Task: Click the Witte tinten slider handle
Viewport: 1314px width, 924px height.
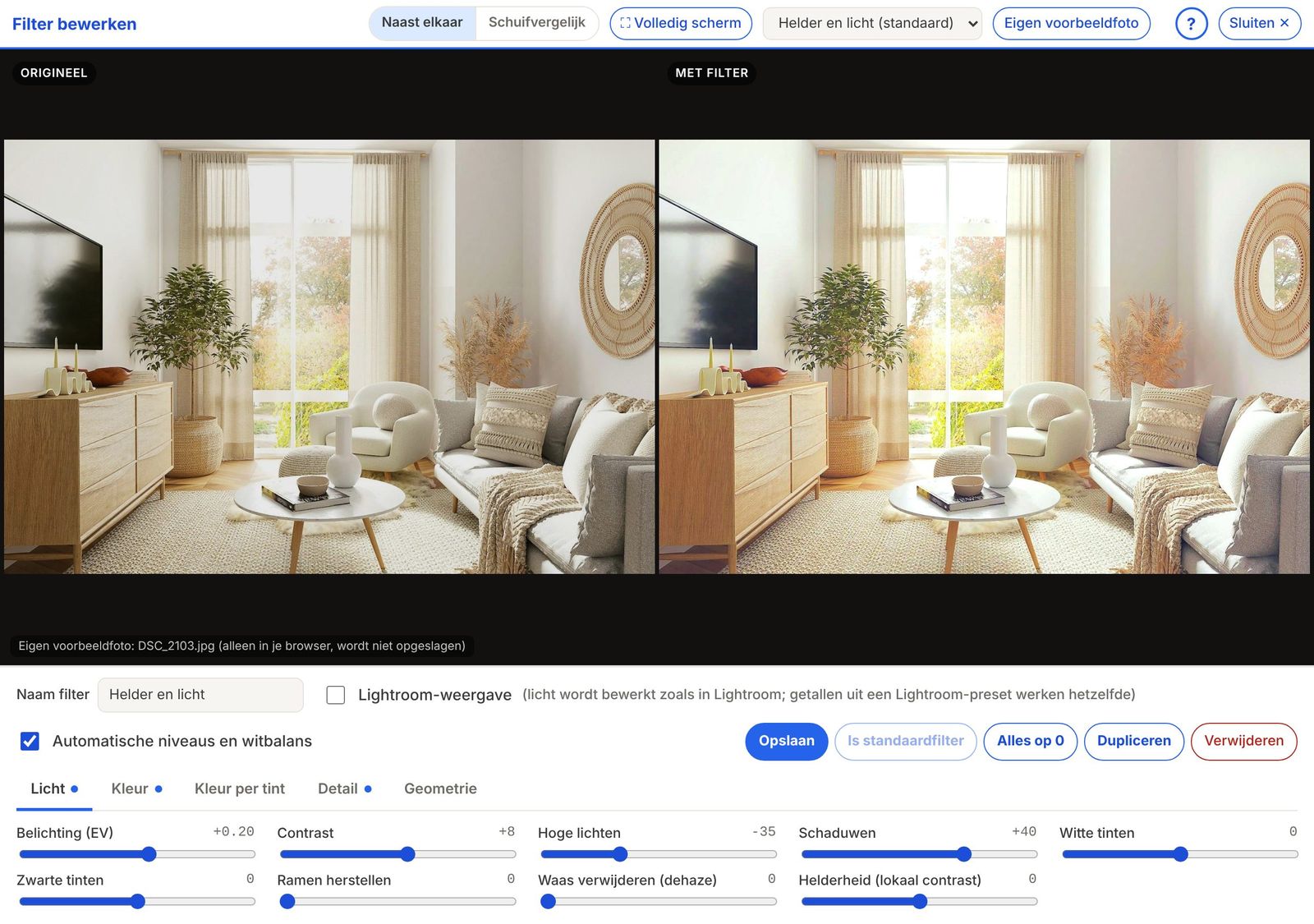Action: pos(1181,854)
